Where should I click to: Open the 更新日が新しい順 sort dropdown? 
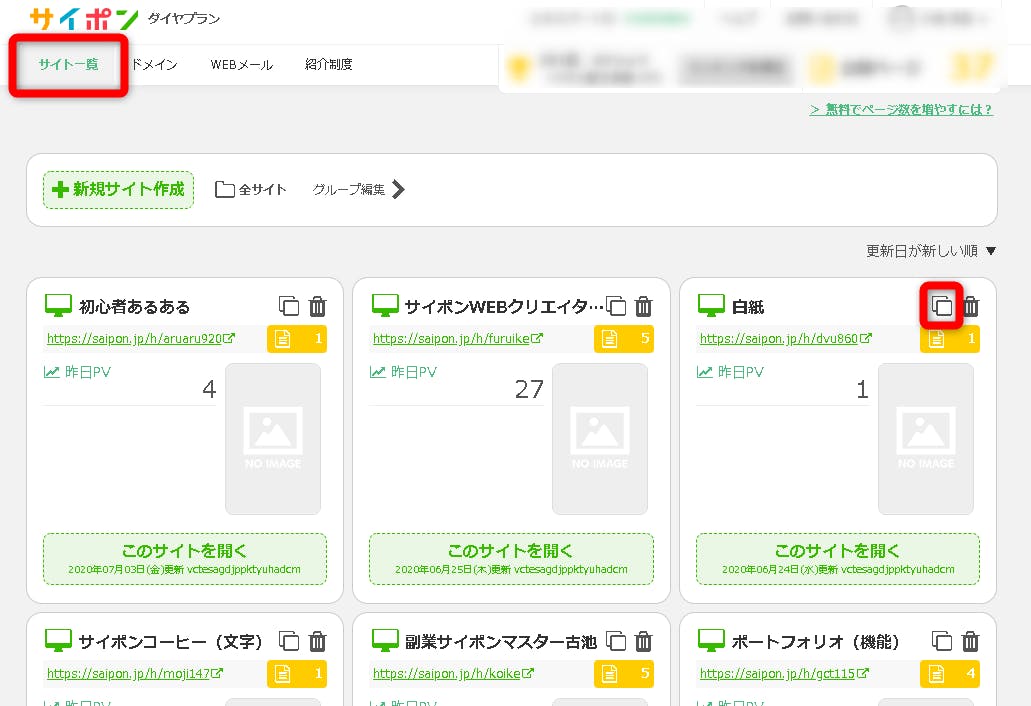coord(931,251)
